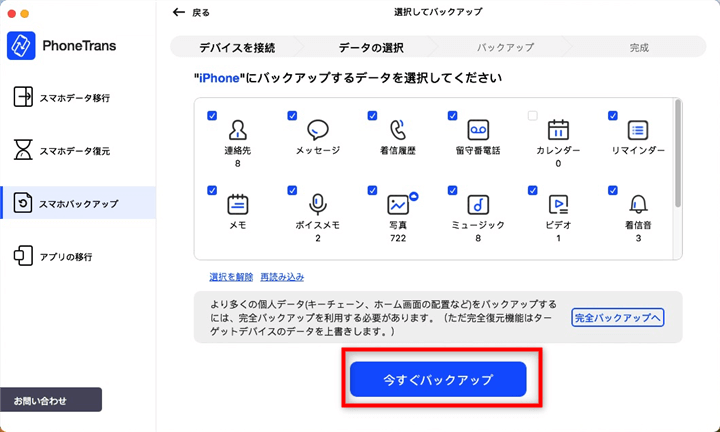This screenshot has width=720, height=432.
Task: Select the メッセージ speech bubble icon
Action: pos(318,130)
